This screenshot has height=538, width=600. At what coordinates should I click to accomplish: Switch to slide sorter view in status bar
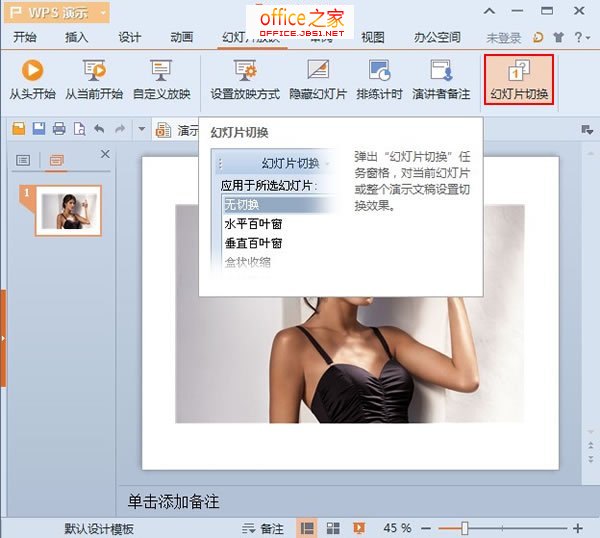333,528
